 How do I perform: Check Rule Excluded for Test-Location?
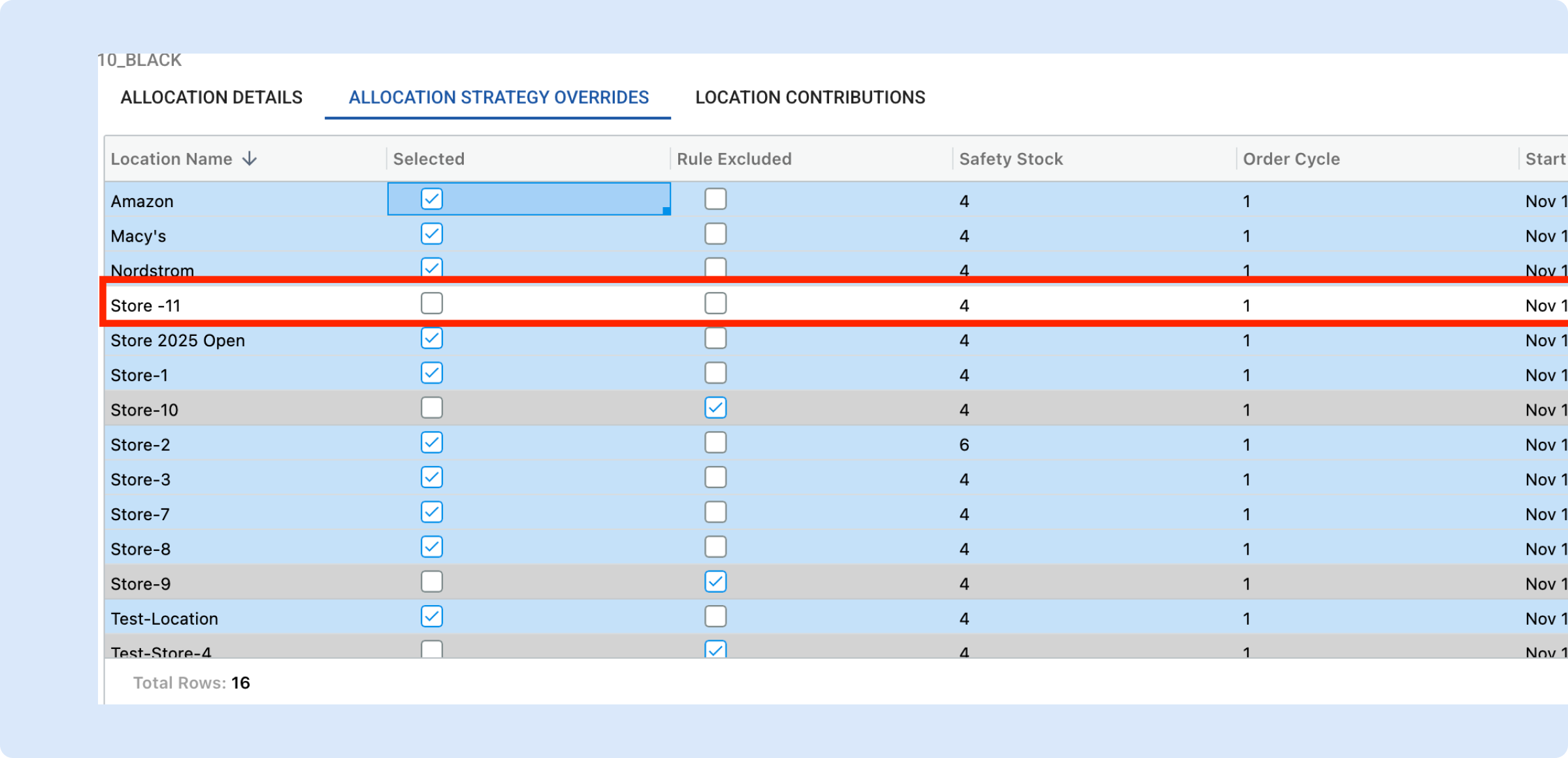pos(715,617)
